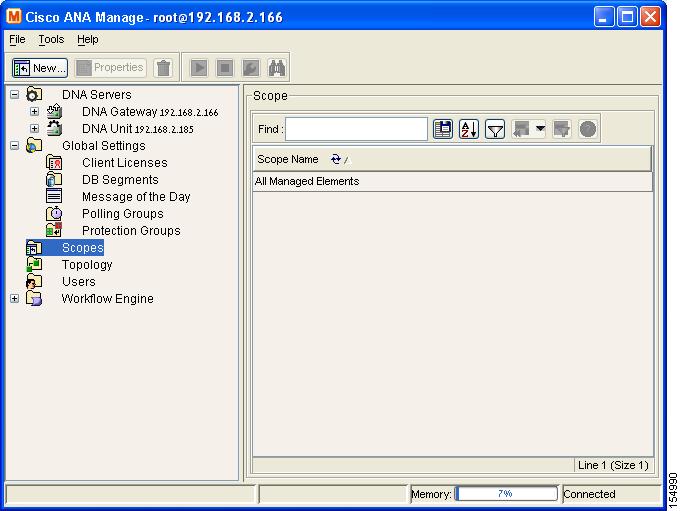Click the Message of the Day icon
Screen dimensions: 680x511
tap(54, 196)
